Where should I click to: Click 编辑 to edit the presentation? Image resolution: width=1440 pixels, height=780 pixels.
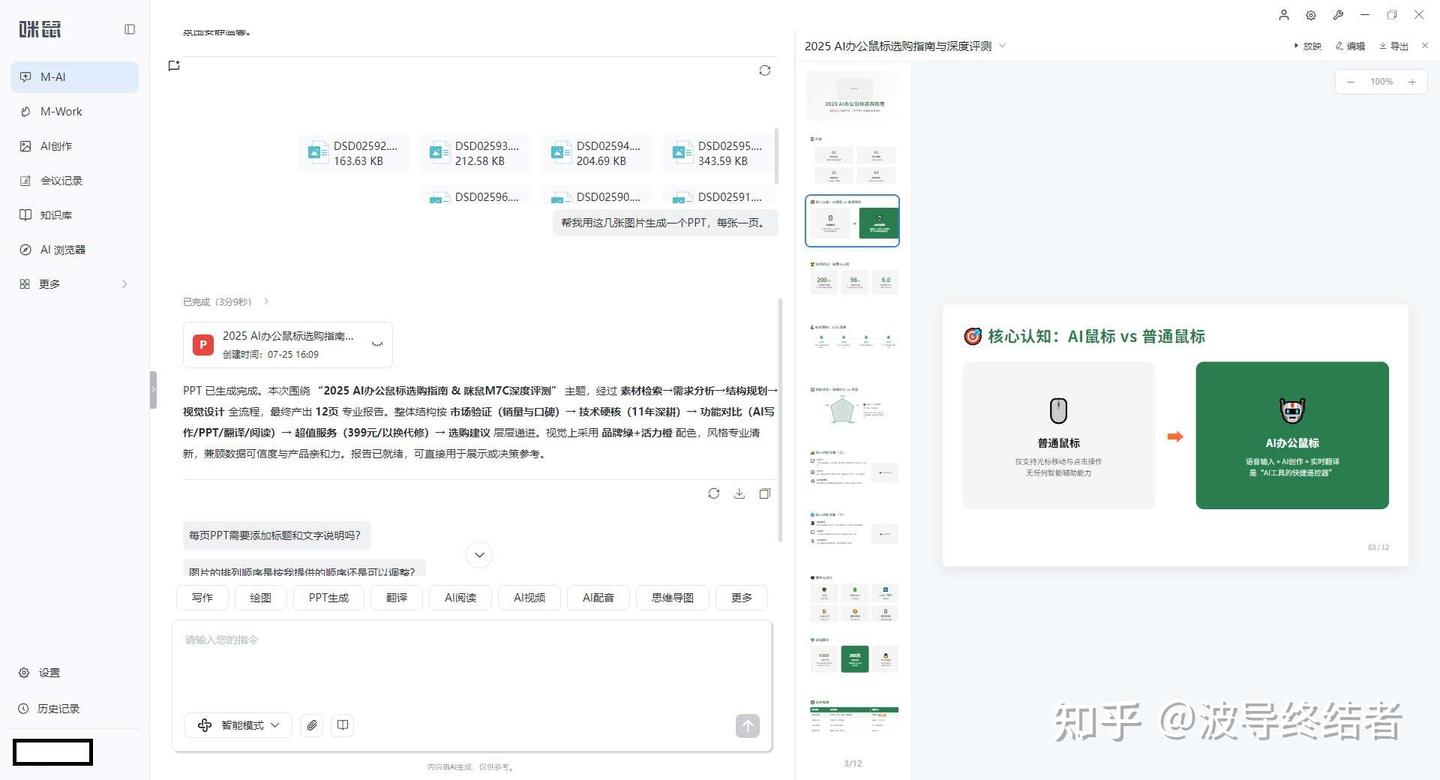(x=1350, y=46)
